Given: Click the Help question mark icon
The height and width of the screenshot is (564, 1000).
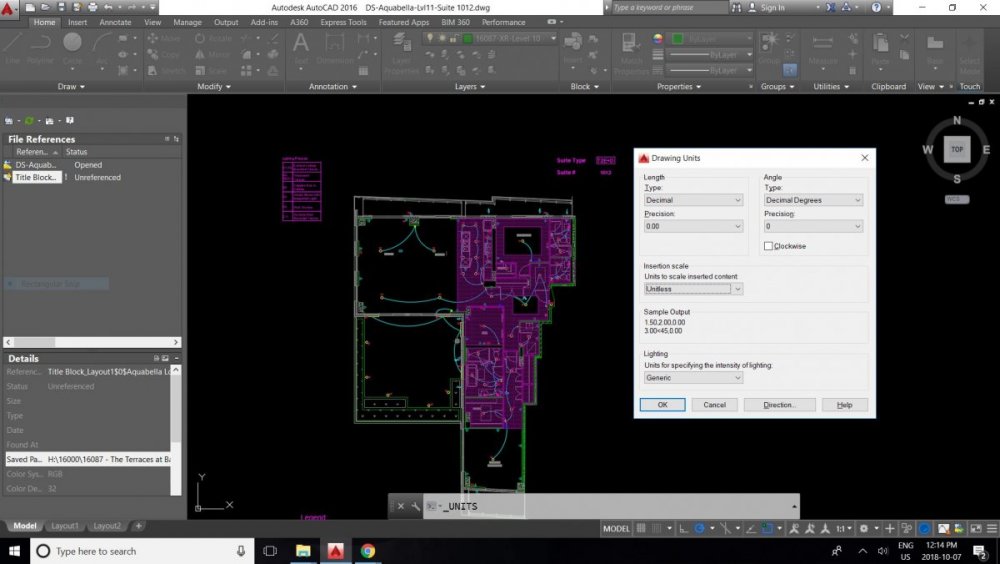Looking at the screenshot, I should pyautogui.click(x=876, y=7).
